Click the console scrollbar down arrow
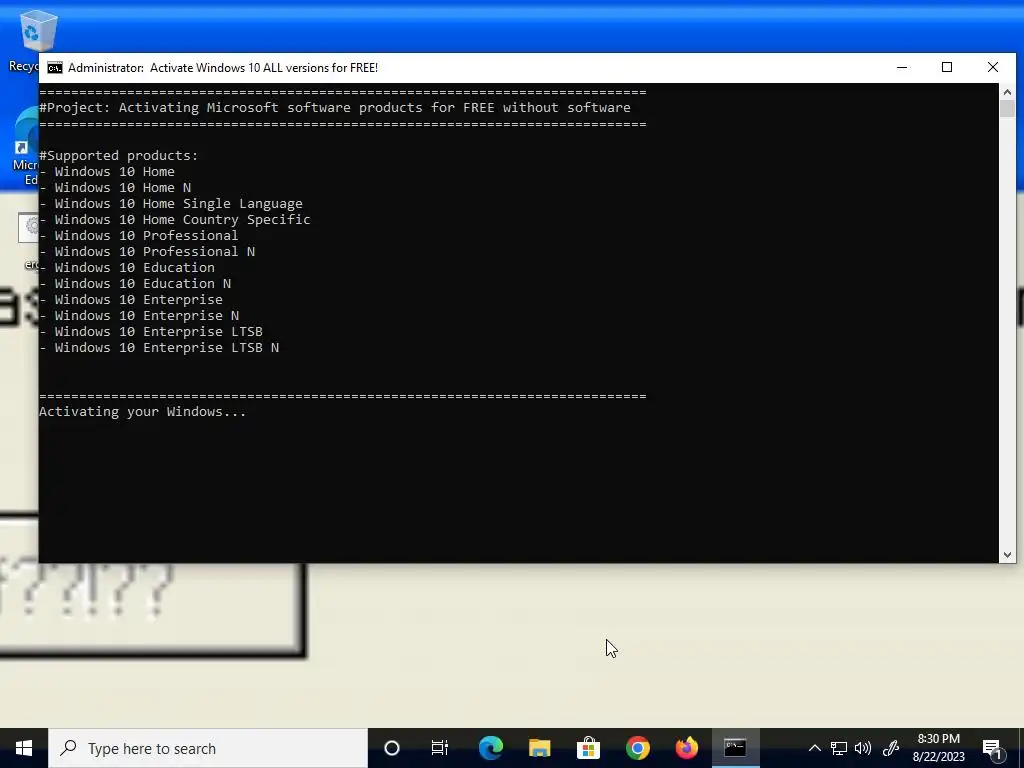This screenshot has height=768, width=1024. click(1007, 555)
